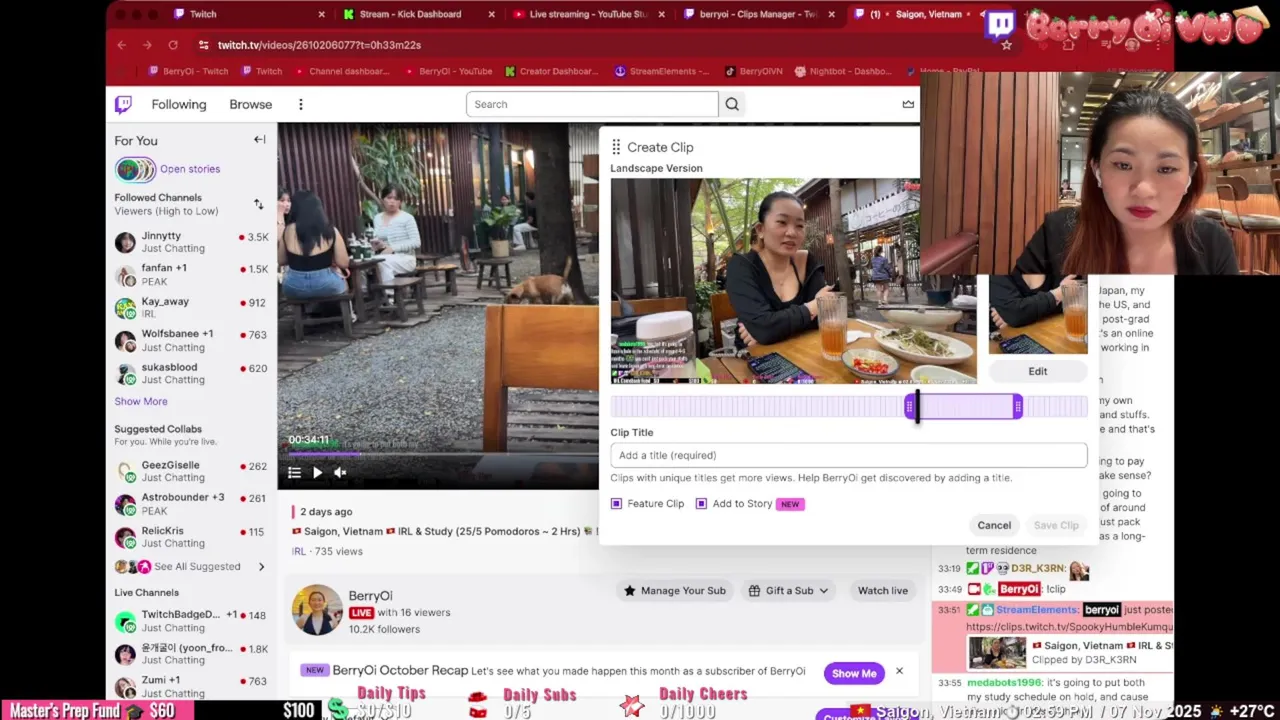Open stories in the sidebar
Screen dimensions: 1280x720
190,169
